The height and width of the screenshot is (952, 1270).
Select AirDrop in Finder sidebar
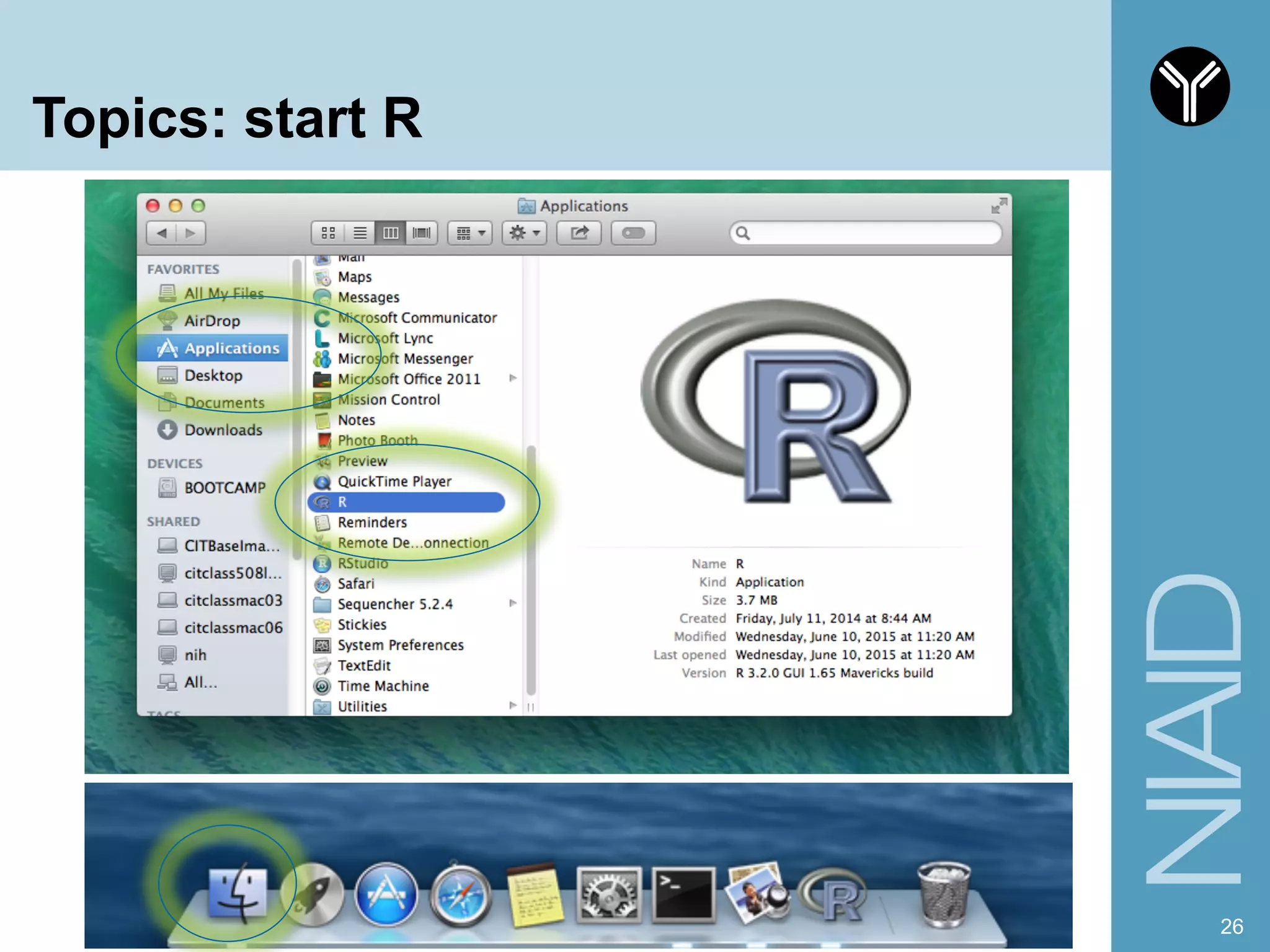pos(213,320)
